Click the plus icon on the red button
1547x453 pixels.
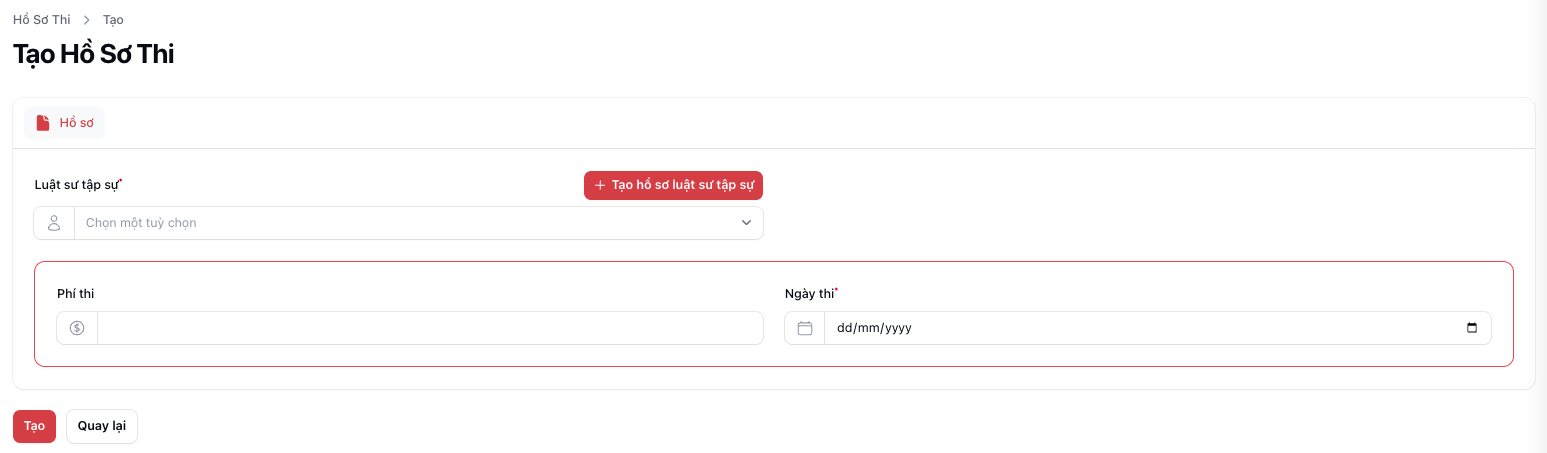600,186
